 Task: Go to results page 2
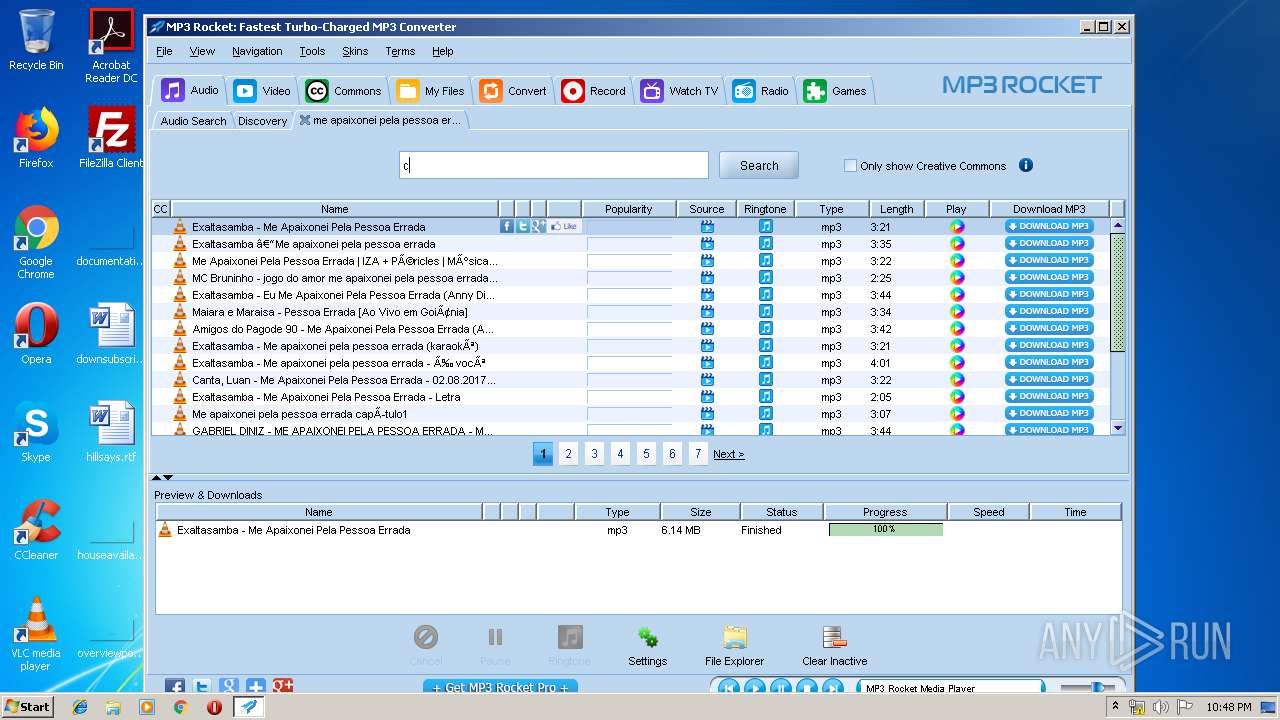click(568, 454)
